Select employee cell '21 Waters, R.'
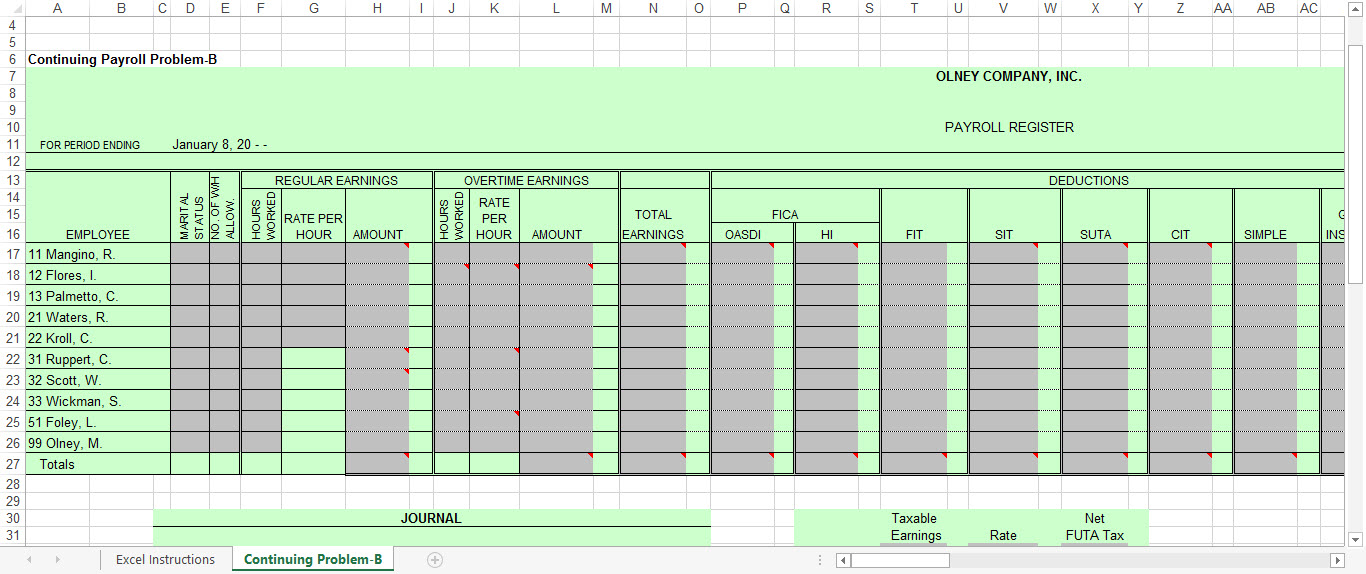The height and width of the screenshot is (574, 1366). pos(98,317)
